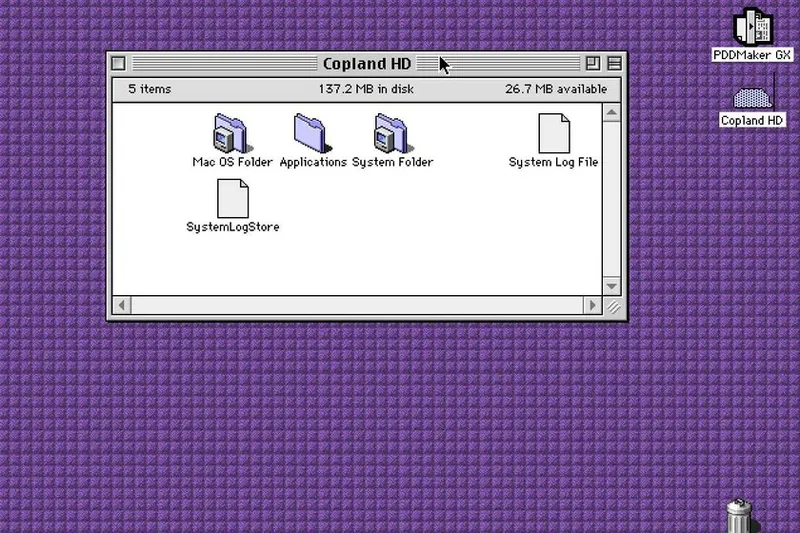Click the 'Mac OS Folder' label

point(233,162)
